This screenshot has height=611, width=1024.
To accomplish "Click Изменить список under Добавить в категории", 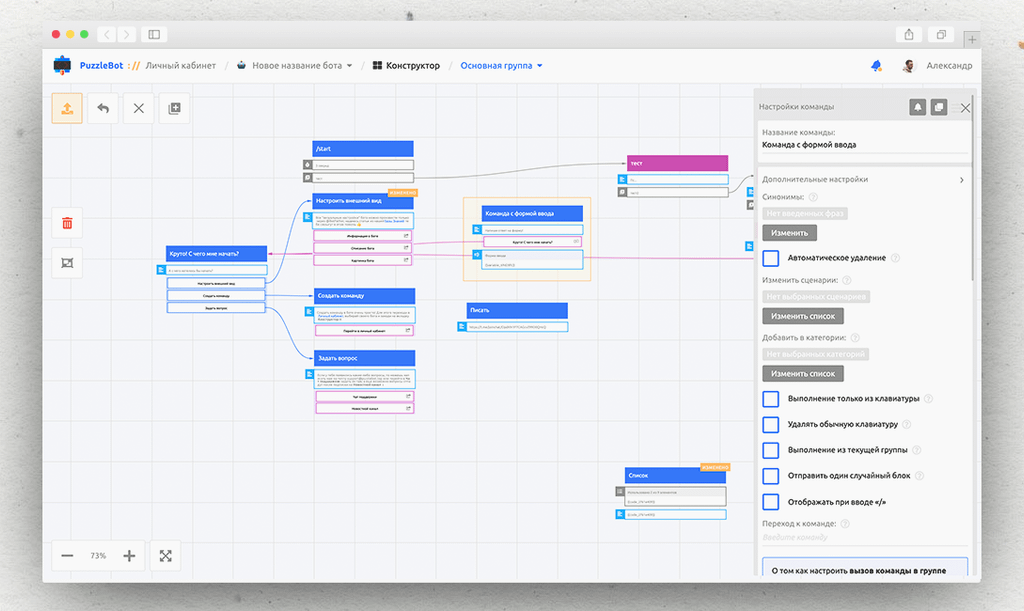I will pyautogui.click(x=803, y=373).
